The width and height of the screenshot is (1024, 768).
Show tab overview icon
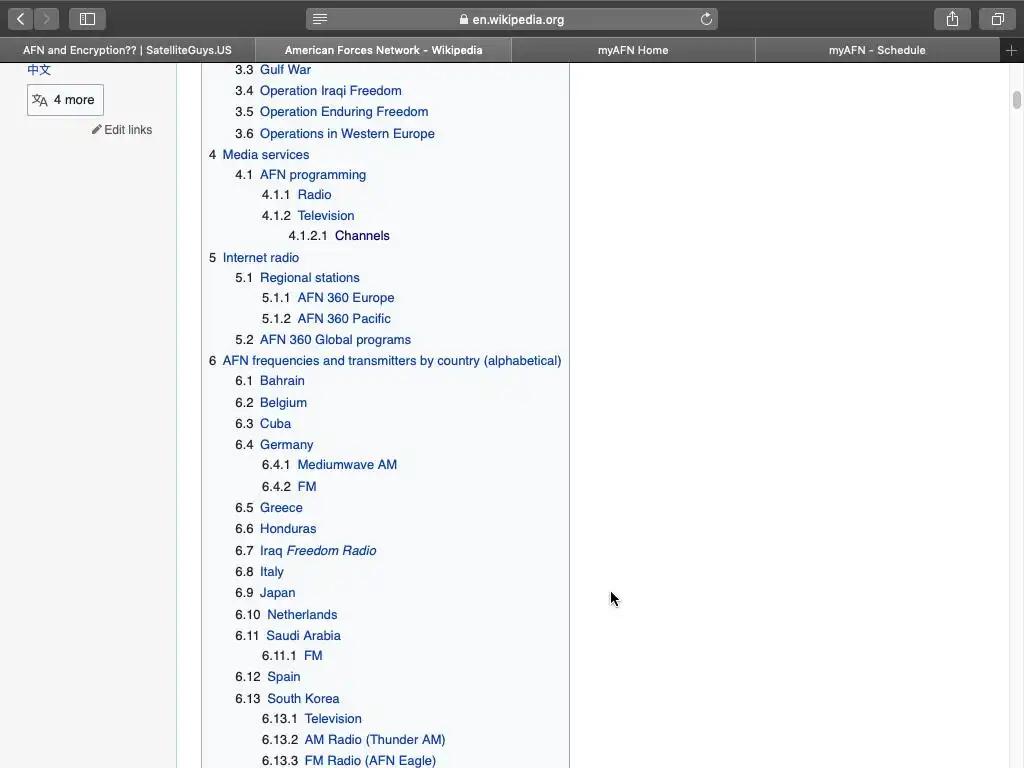[x=997, y=19]
